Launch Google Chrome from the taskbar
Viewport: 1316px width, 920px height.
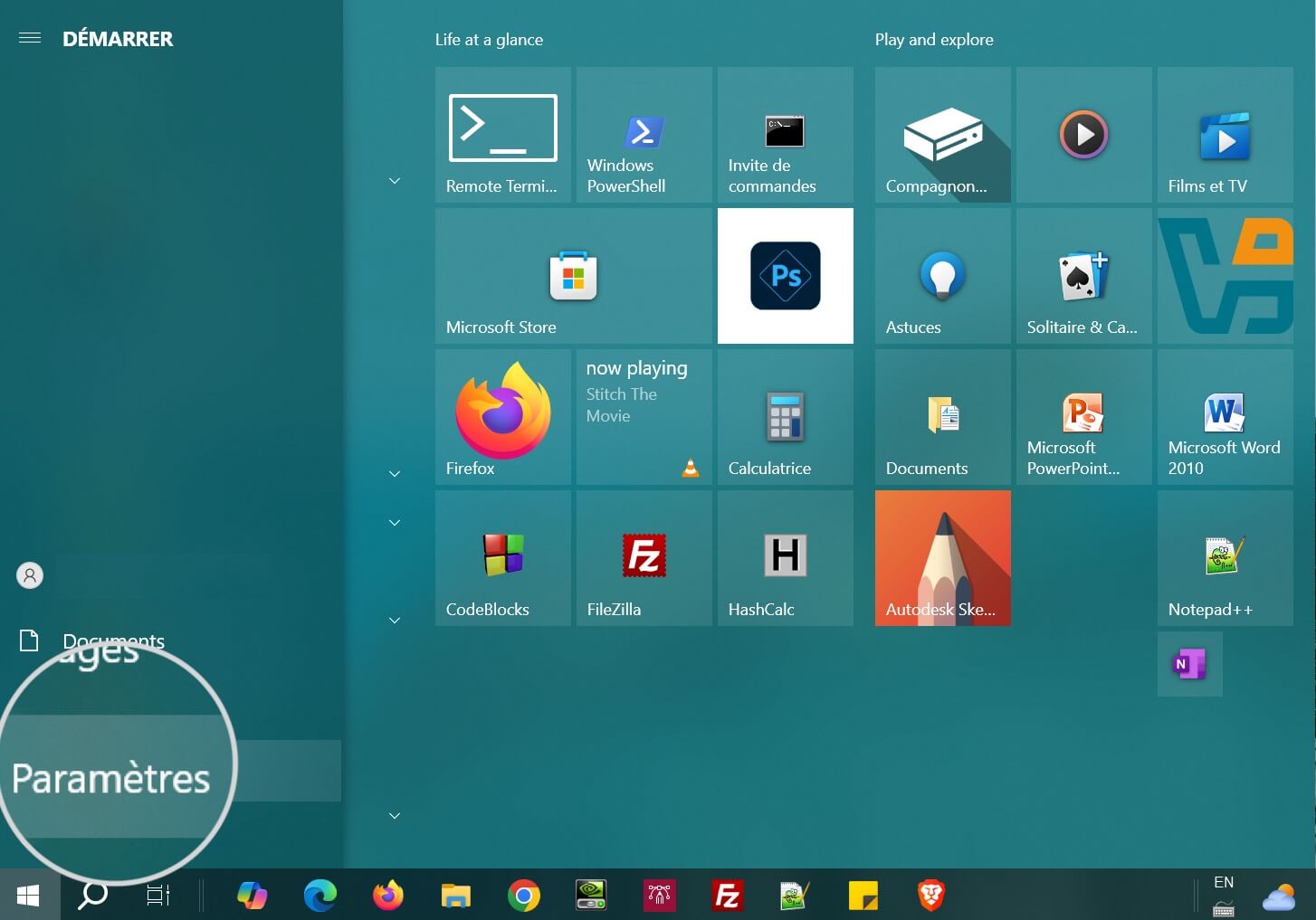pos(524,896)
